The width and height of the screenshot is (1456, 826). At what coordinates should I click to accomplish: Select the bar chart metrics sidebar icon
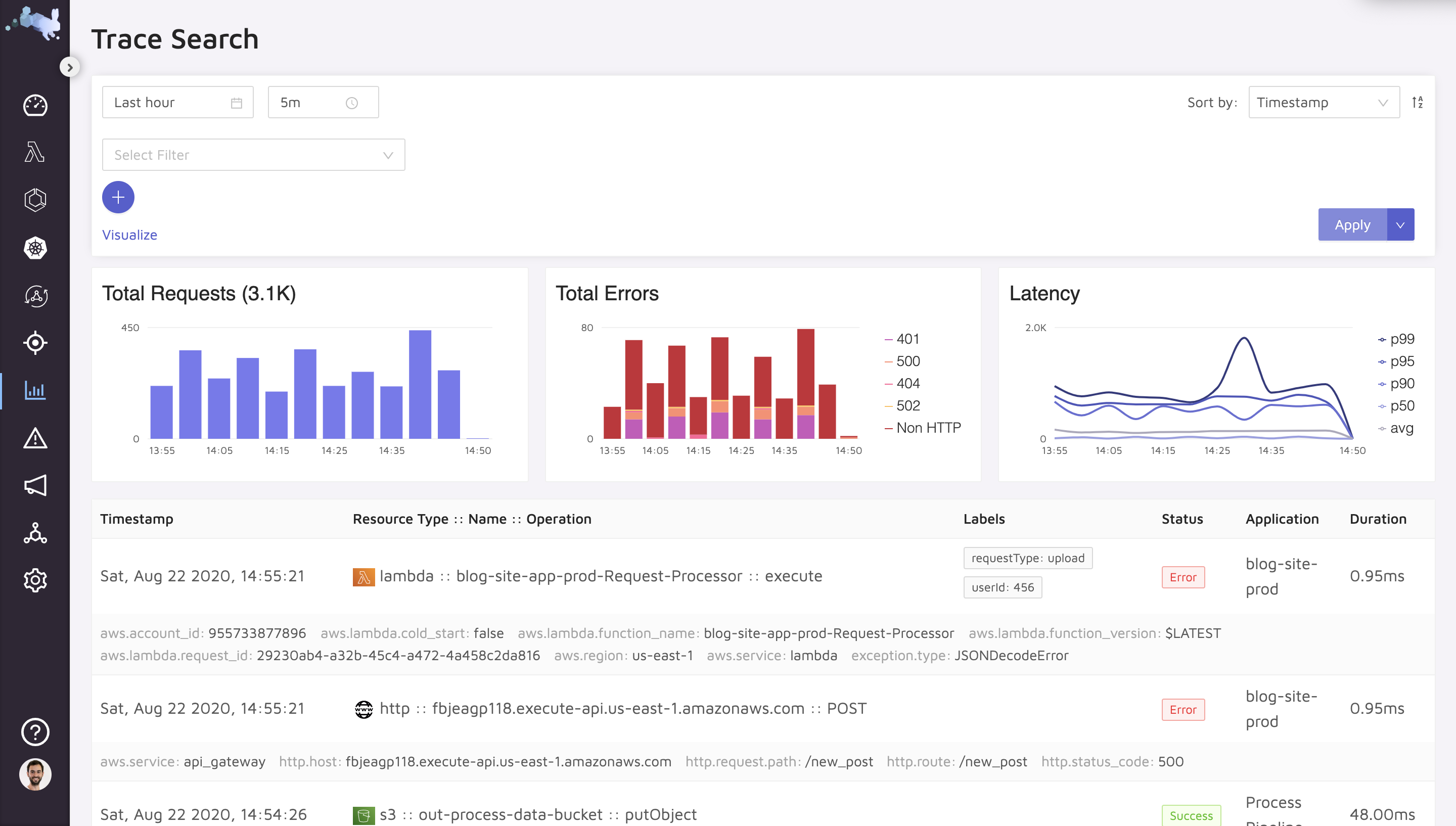pyautogui.click(x=35, y=390)
